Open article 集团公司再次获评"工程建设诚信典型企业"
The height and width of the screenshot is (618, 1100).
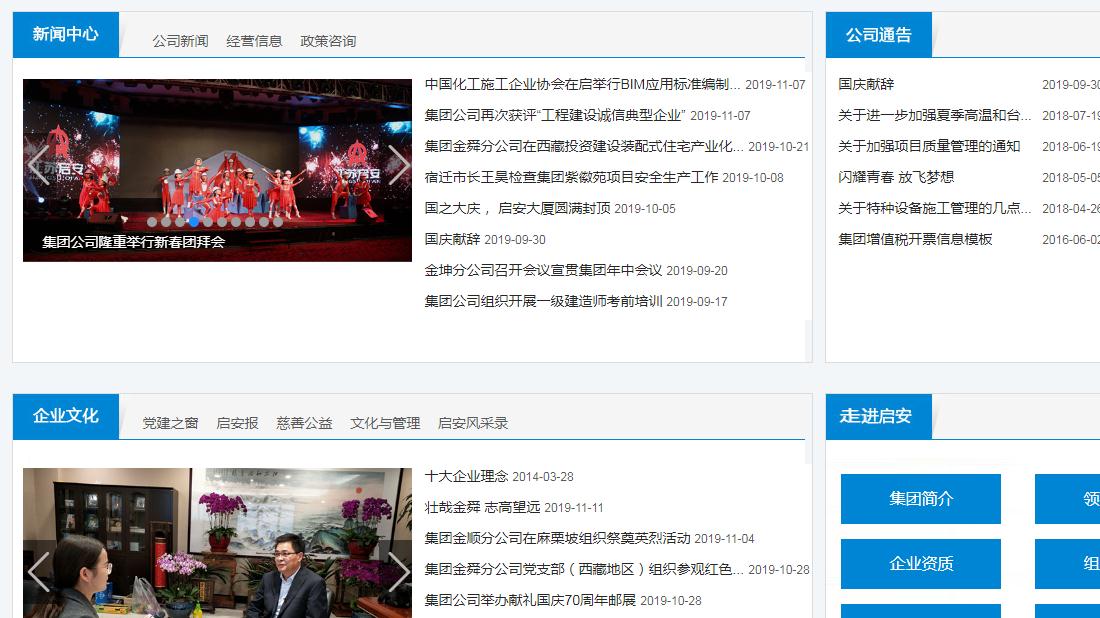(555, 115)
